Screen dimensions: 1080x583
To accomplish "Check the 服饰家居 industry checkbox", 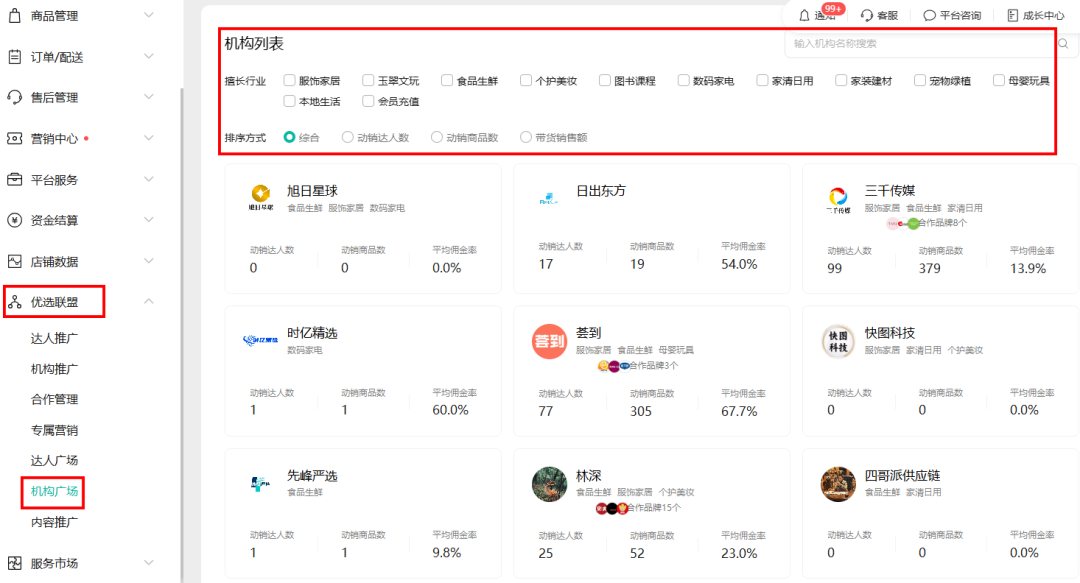I will pos(289,80).
